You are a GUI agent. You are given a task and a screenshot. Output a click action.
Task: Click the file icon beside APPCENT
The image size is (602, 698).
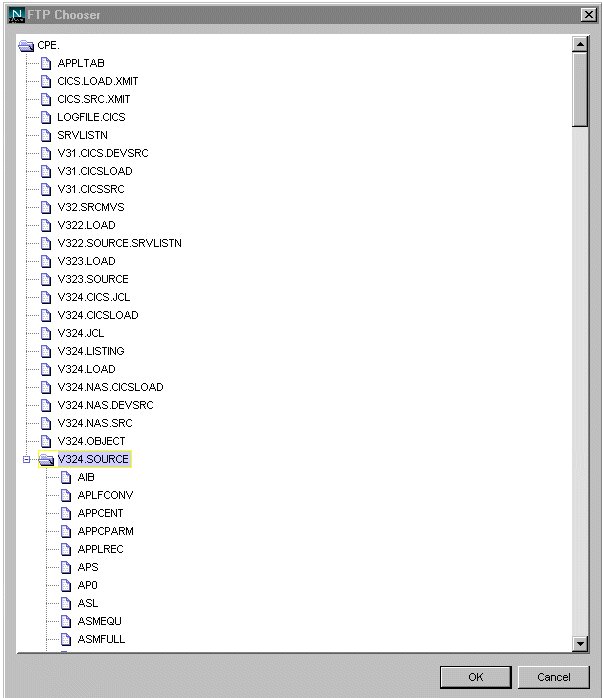pos(66,513)
